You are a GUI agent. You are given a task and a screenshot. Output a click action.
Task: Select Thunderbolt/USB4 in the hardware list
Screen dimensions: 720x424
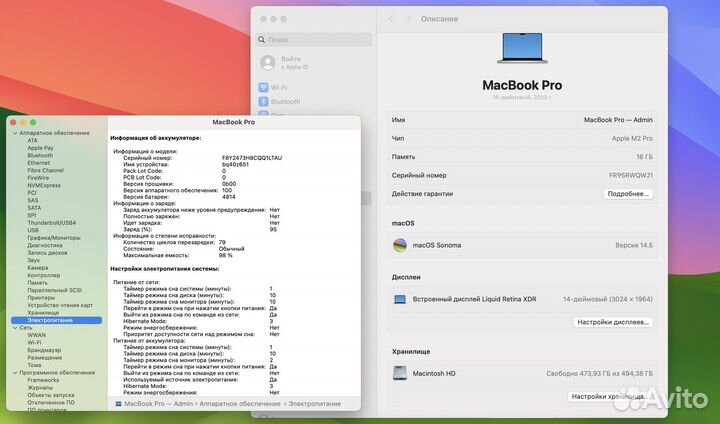[x=51, y=223]
